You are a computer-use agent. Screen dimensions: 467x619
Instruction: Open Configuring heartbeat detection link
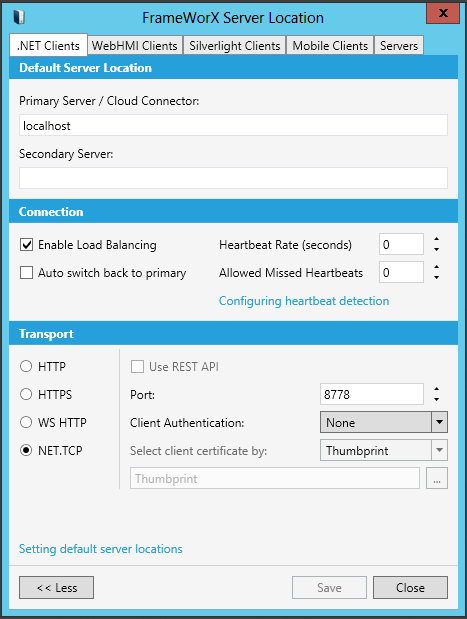point(304,301)
